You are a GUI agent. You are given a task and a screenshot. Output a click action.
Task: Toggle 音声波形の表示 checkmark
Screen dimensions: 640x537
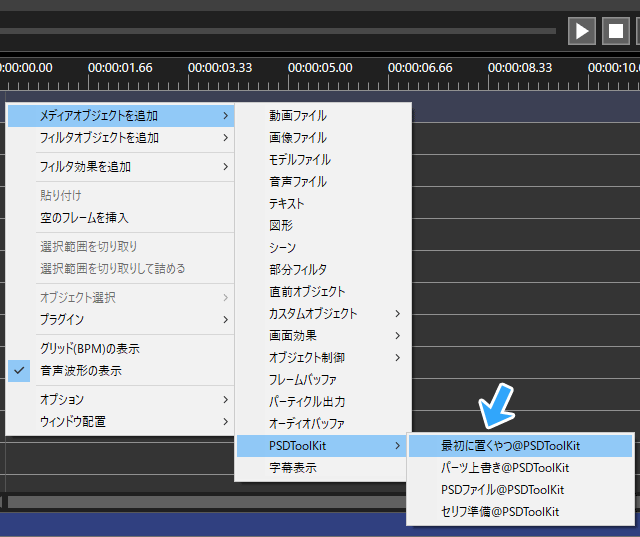(x=80, y=370)
